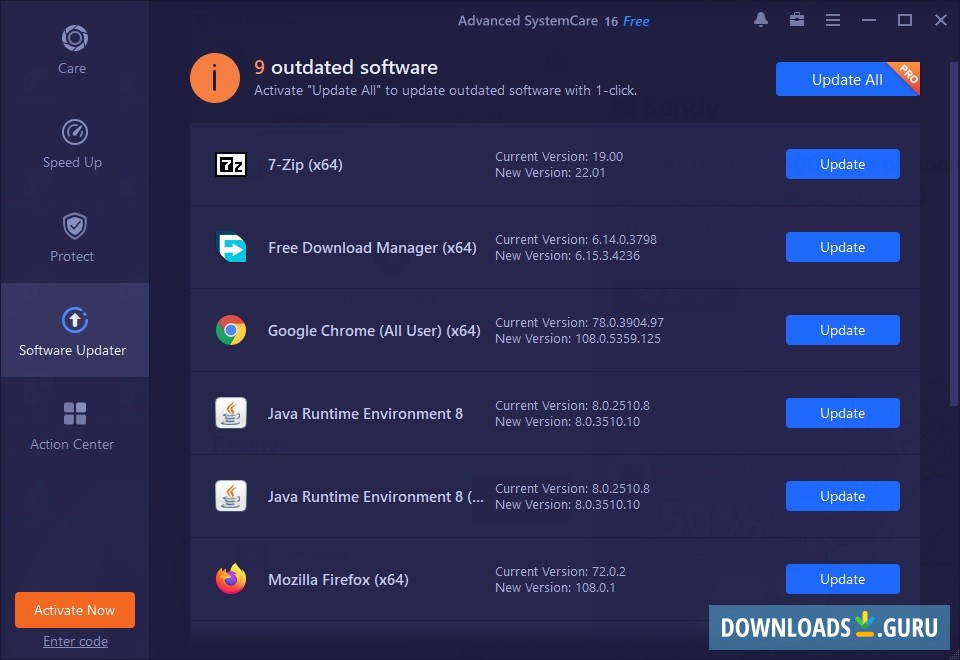This screenshot has width=960, height=660.
Task: Click the first Java Runtime Environment icon
Action: (231, 413)
